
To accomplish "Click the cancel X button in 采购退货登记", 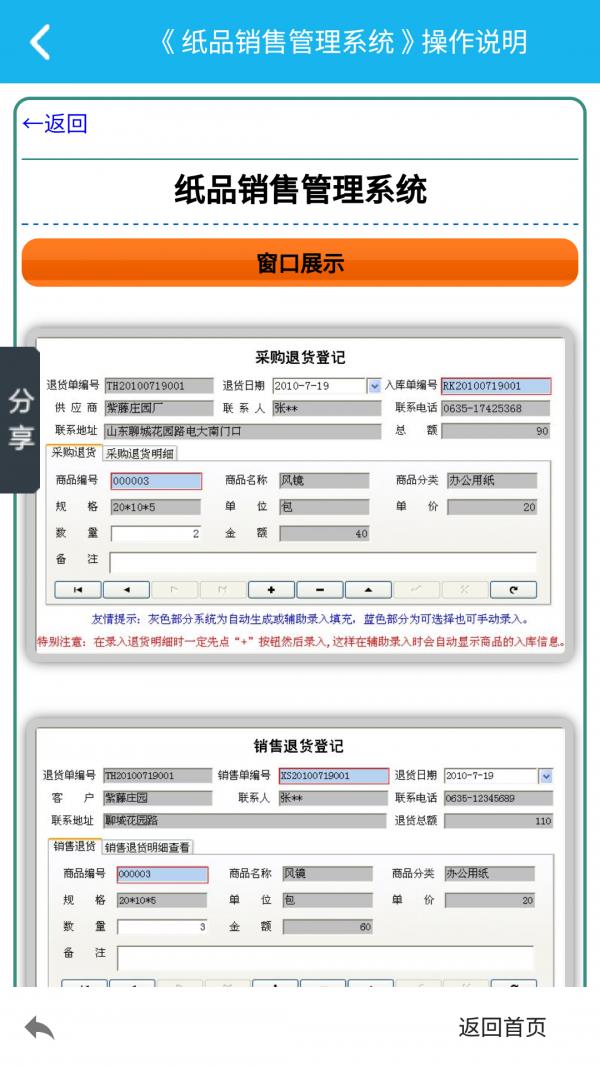I will click(465, 590).
